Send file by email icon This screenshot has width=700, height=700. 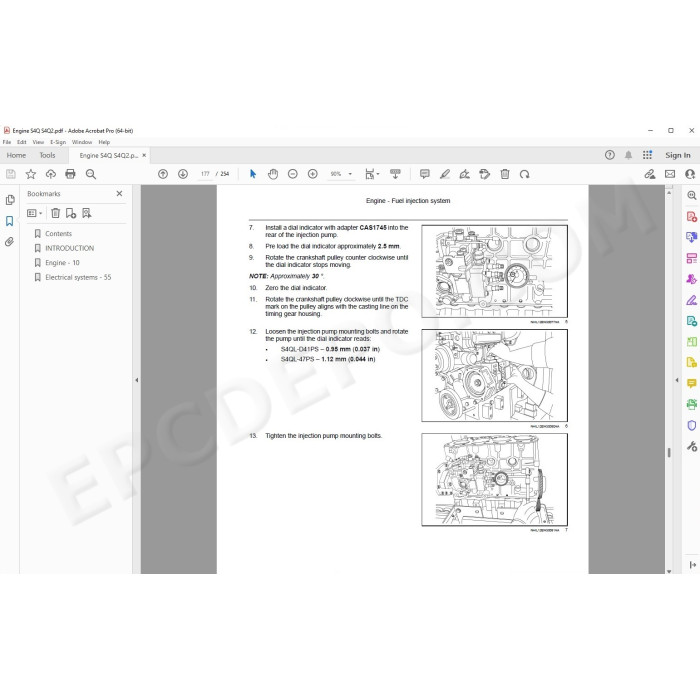[670, 174]
